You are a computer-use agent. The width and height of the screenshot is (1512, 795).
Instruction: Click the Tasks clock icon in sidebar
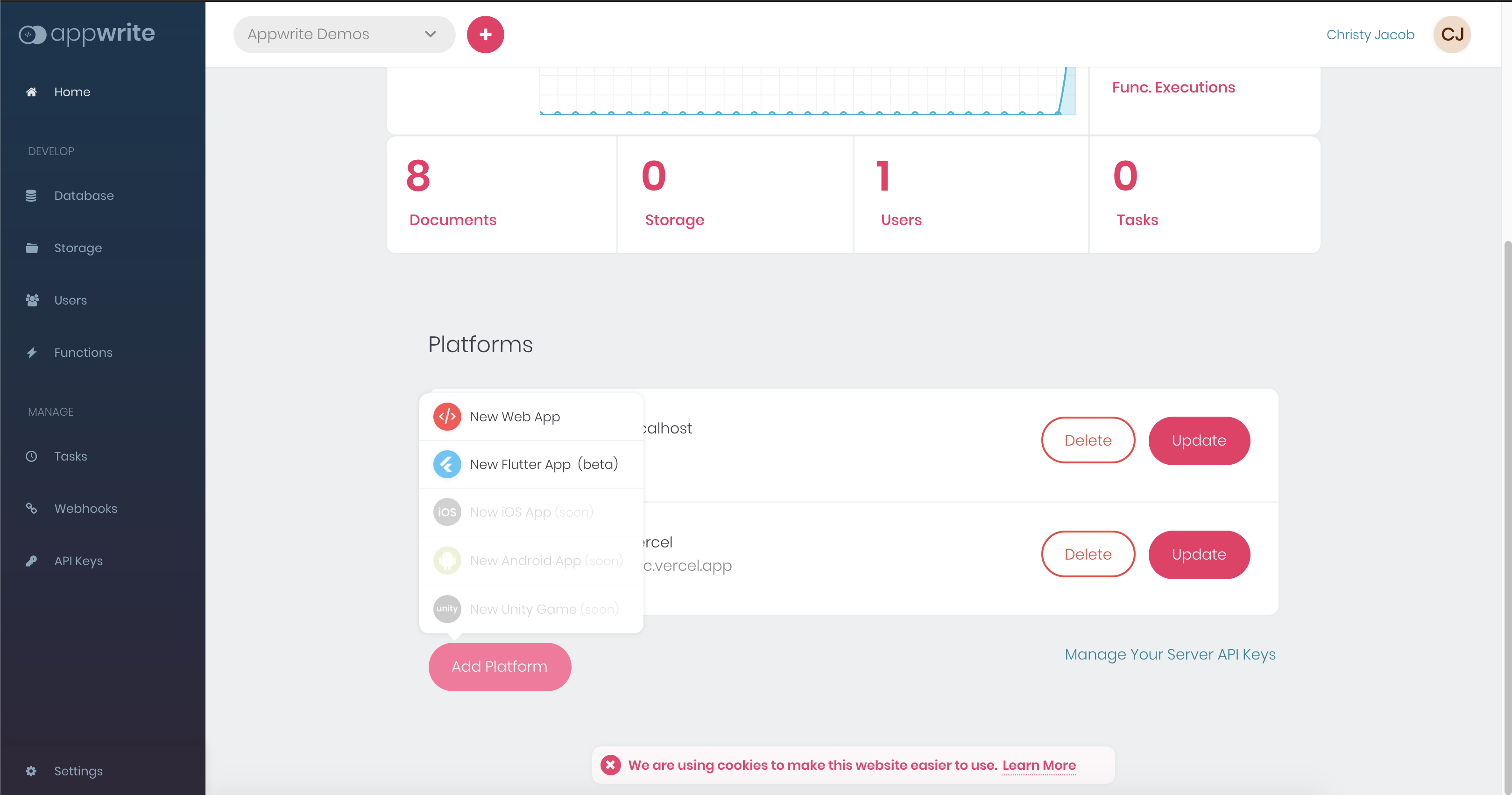pos(32,456)
